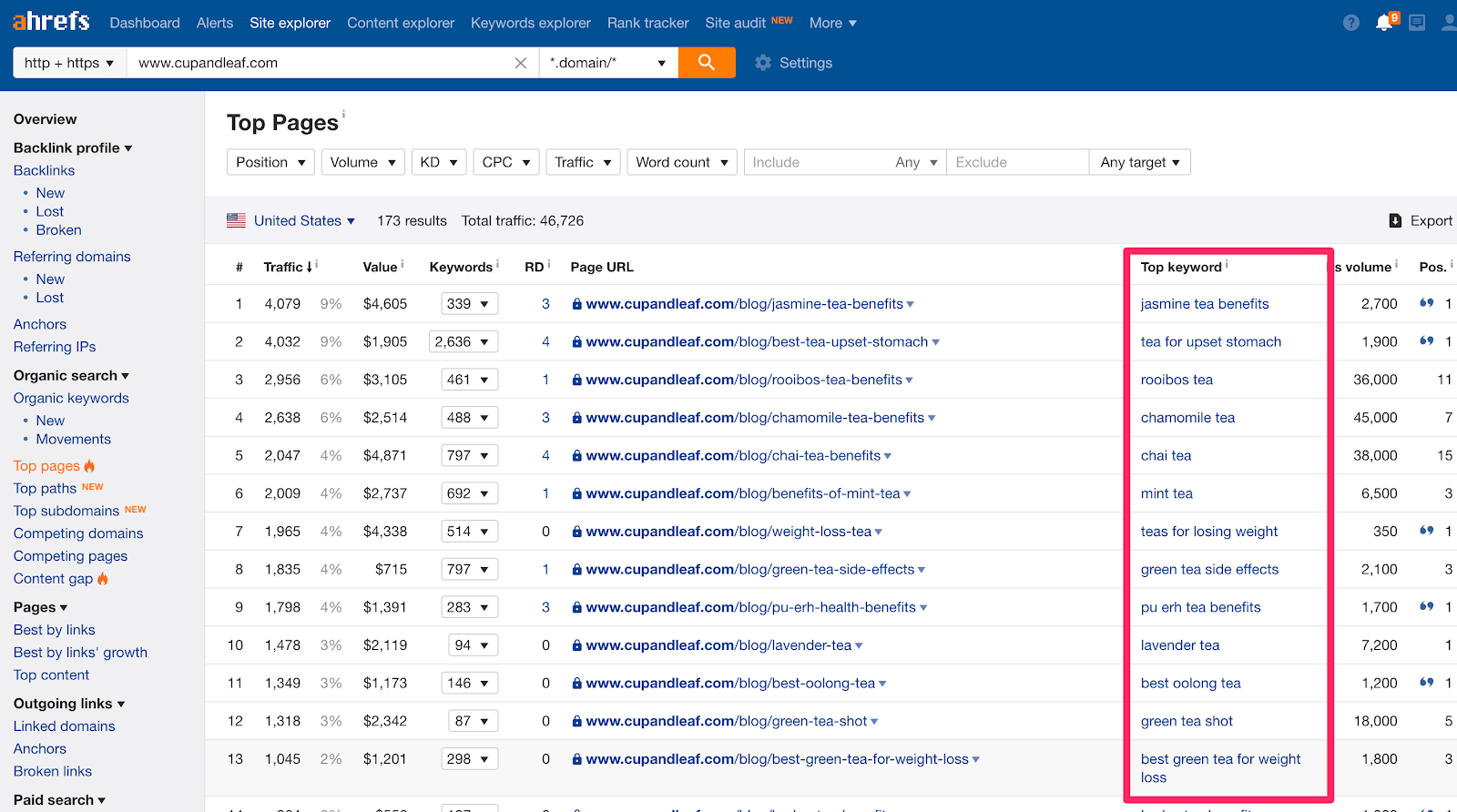
Task: Open the http + https protocol dropdown
Action: tap(69, 63)
